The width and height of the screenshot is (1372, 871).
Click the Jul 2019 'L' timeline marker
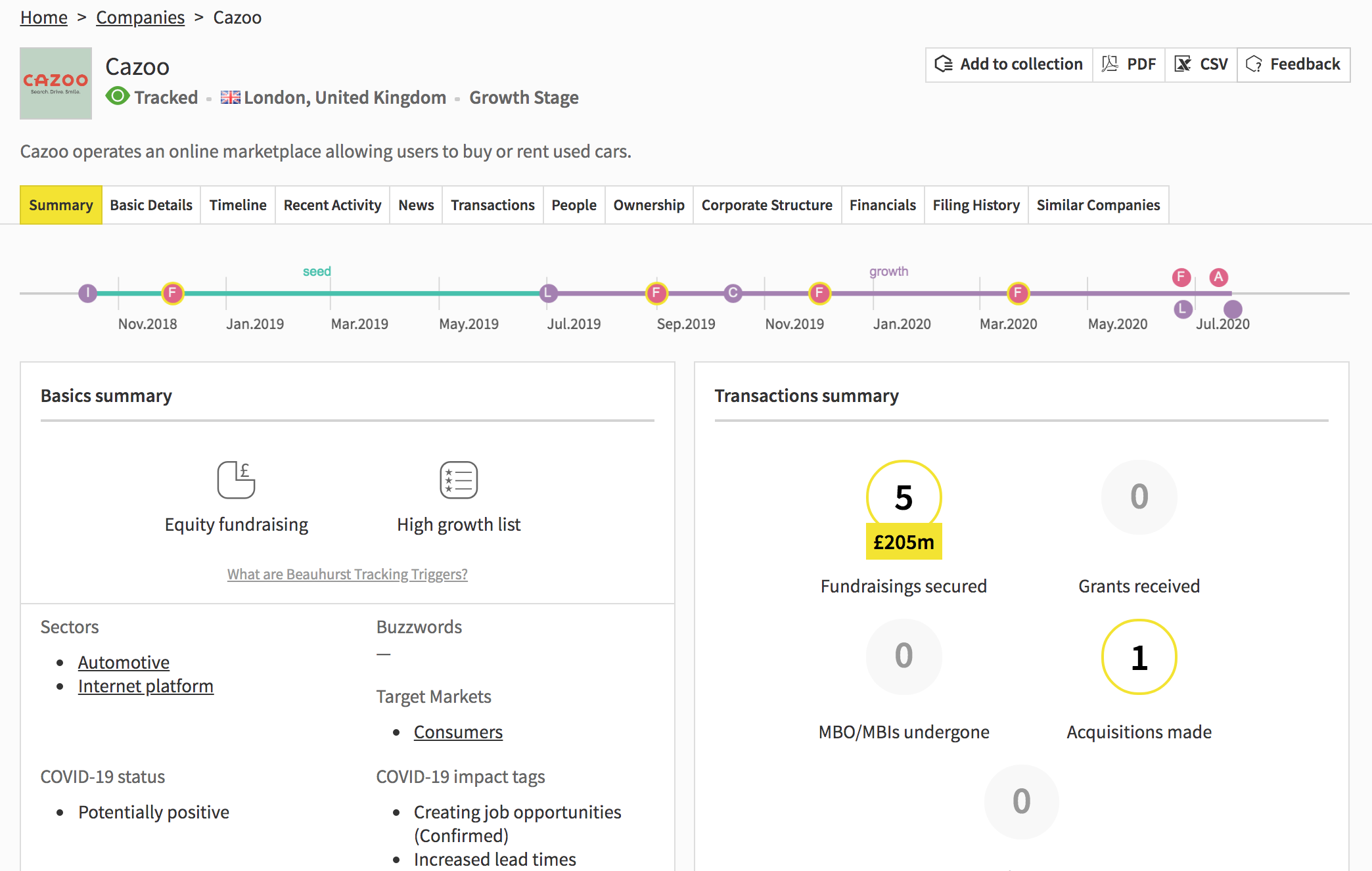click(x=549, y=293)
